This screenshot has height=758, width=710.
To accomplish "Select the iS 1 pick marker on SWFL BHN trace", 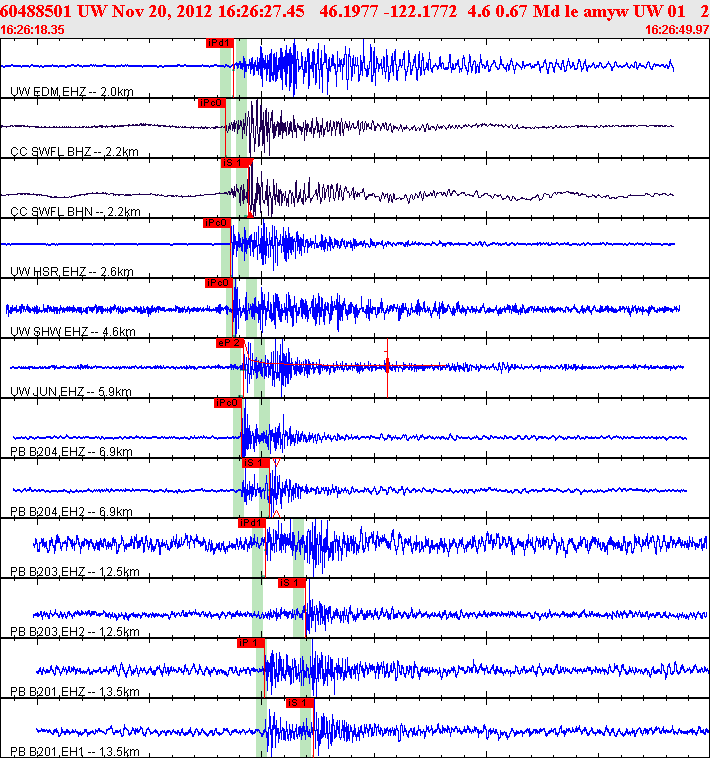I will [235, 163].
